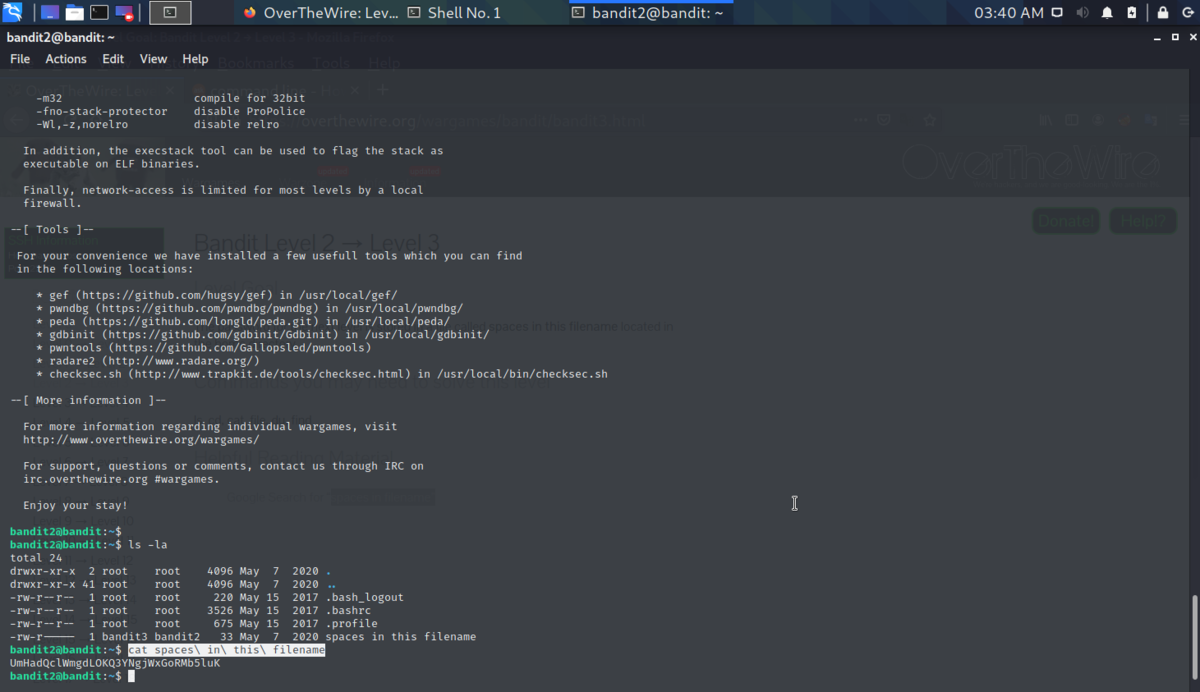Click the .bash_logout file row
Screen dimensions: 1200x692
pos(207,598)
